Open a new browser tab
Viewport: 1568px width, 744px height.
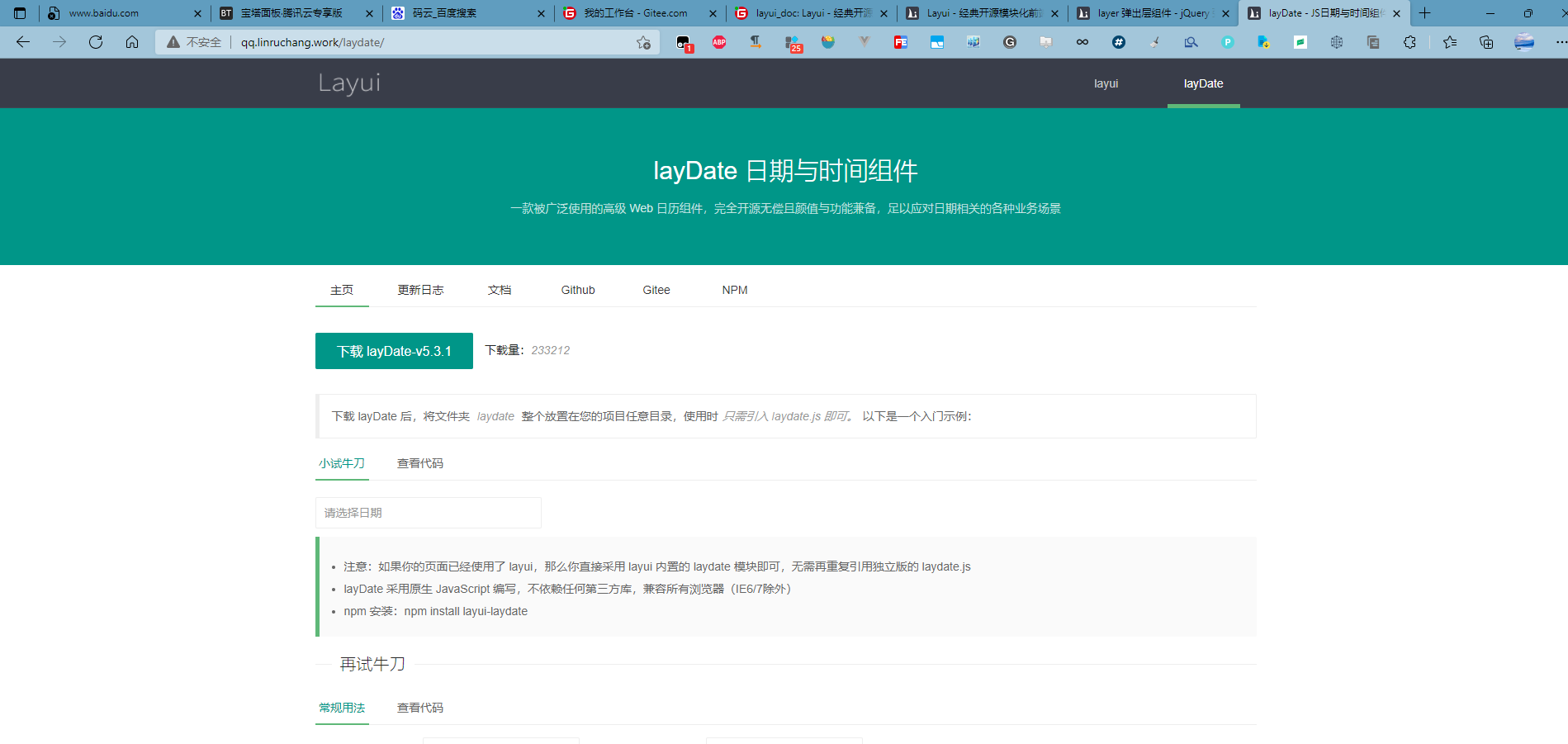(x=1424, y=13)
